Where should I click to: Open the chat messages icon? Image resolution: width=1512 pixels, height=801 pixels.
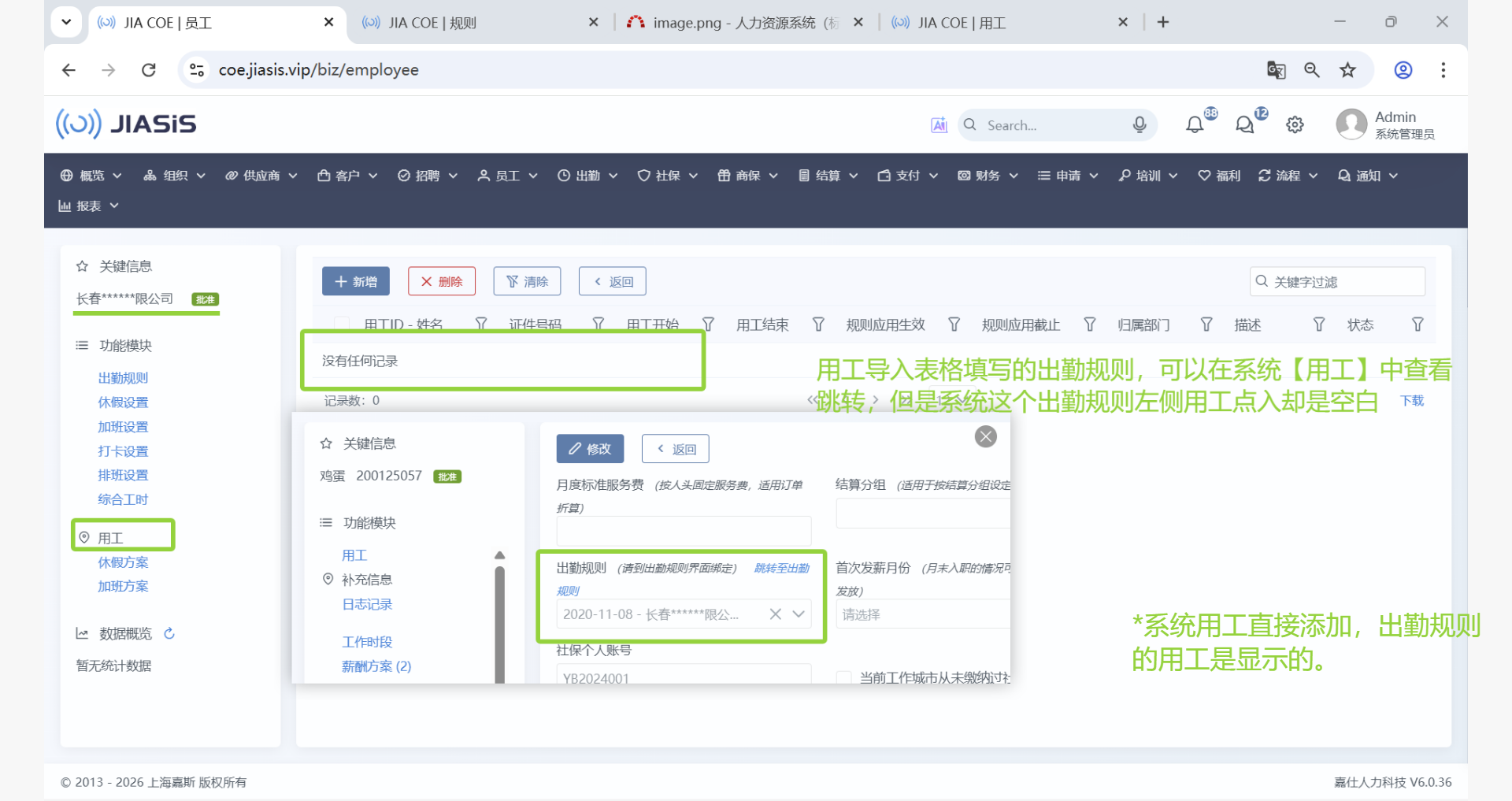pos(1244,124)
